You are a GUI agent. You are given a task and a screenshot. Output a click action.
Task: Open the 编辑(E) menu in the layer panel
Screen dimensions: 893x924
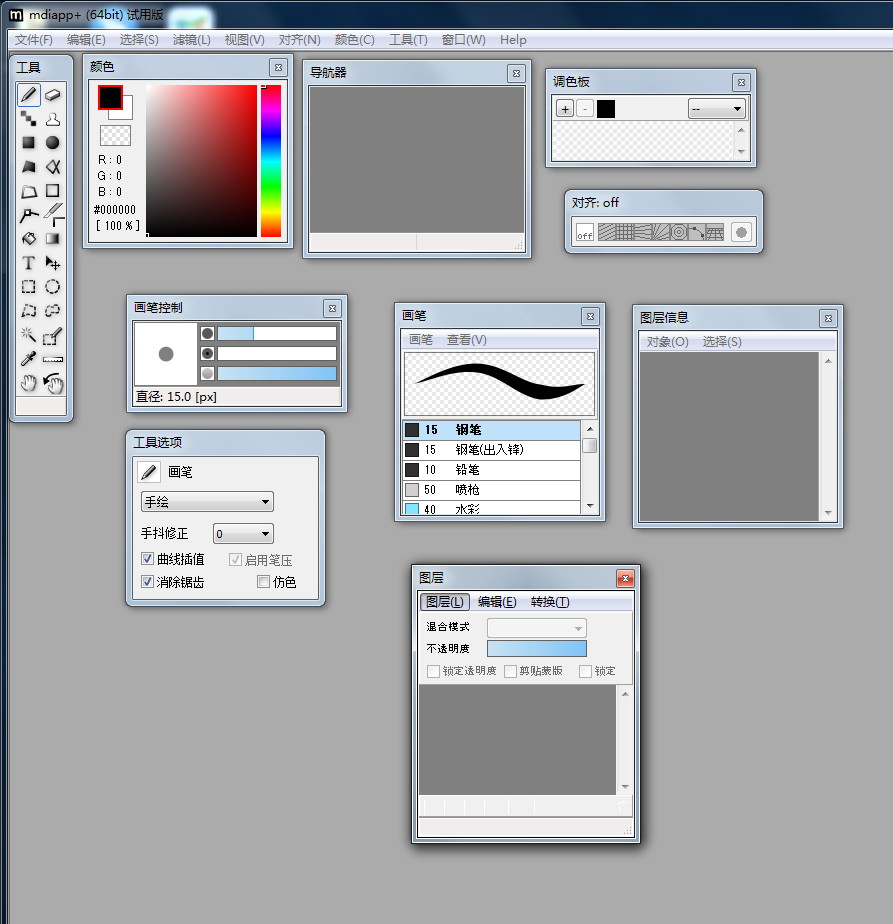point(497,602)
